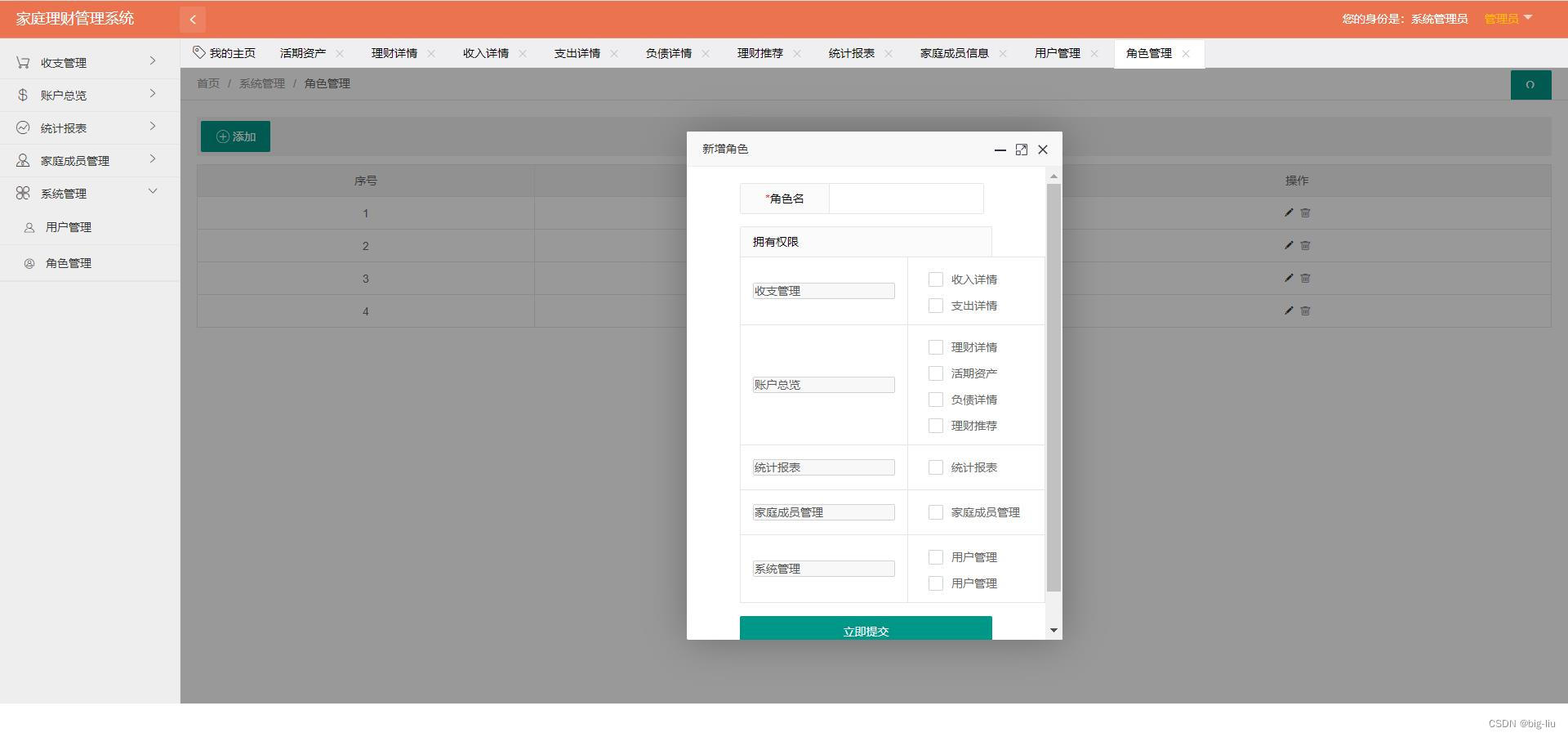Viewport: 1568px width, 737px height.
Task: Click the tag icon on 我的主页 tab
Action: [x=198, y=52]
